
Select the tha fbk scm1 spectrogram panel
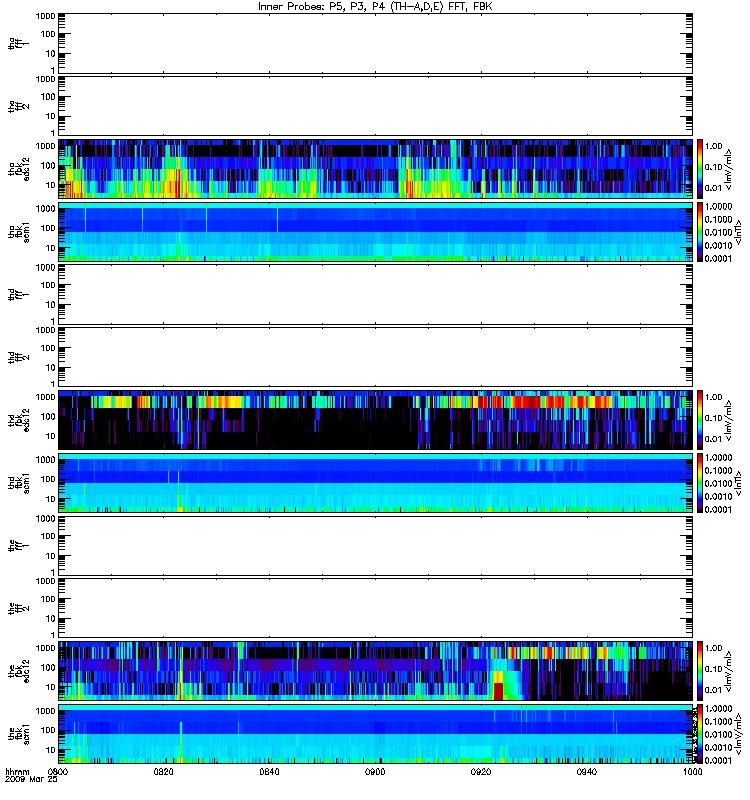click(x=375, y=232)
